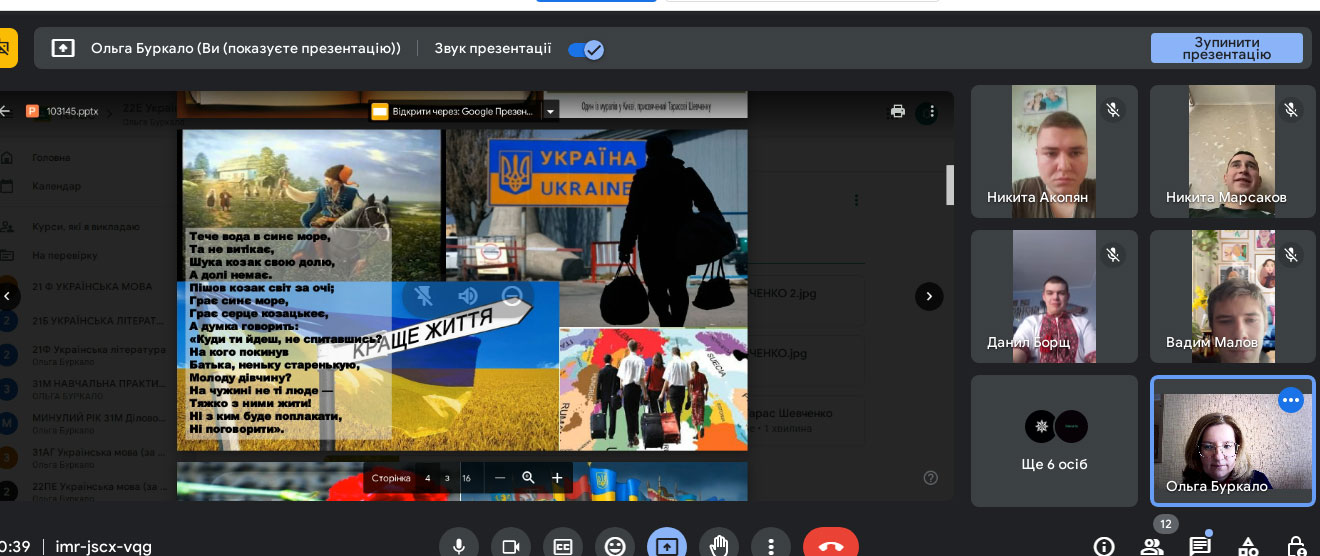Click the yellow icon at far left edge
The height and width of the screenshot is (556, 1320).
click(8, 48)
